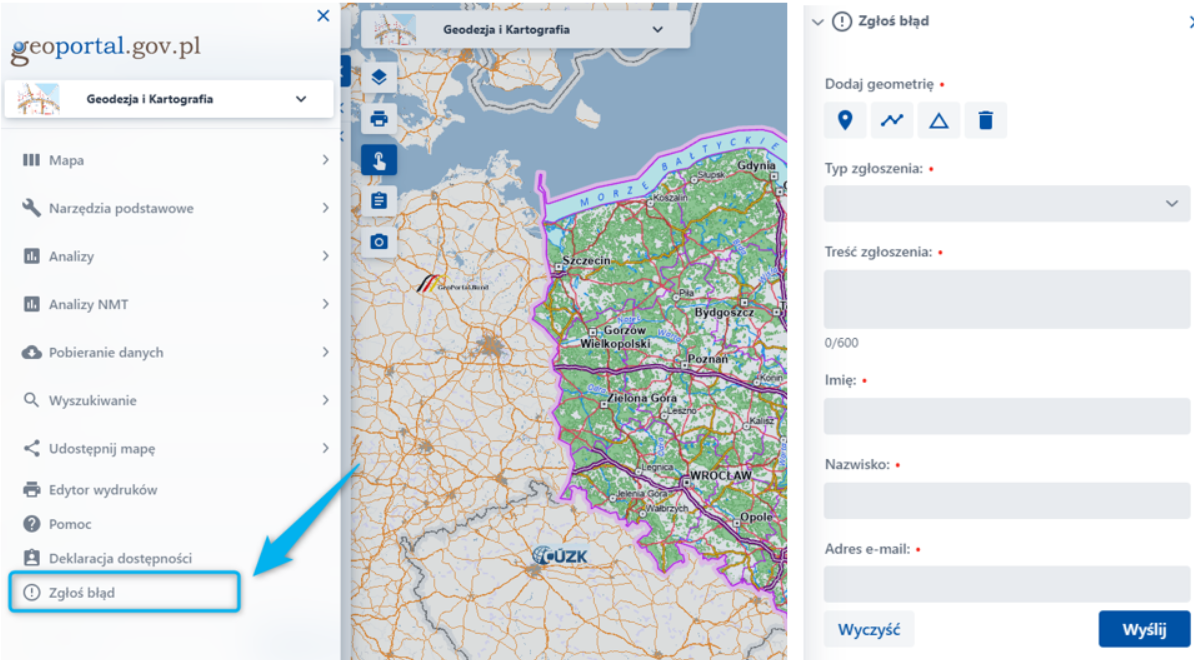Image resolution: width=1194 pixels, height=660 pixels.
Task: Expand the Mapa menu item
Action: tap(175, 160)
